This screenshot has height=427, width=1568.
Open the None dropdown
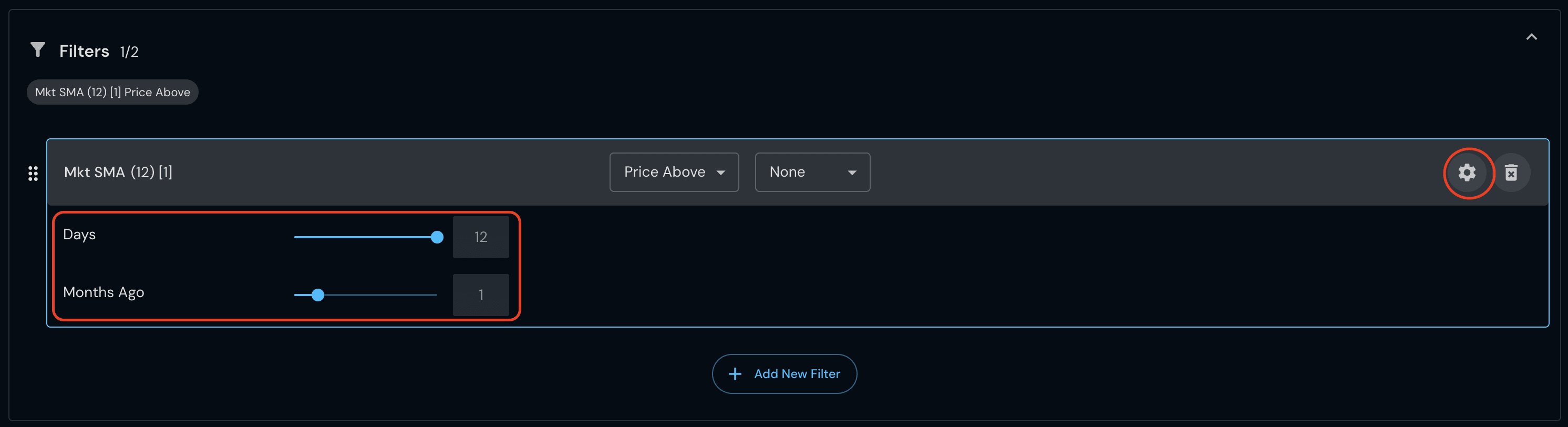(811, 172)
